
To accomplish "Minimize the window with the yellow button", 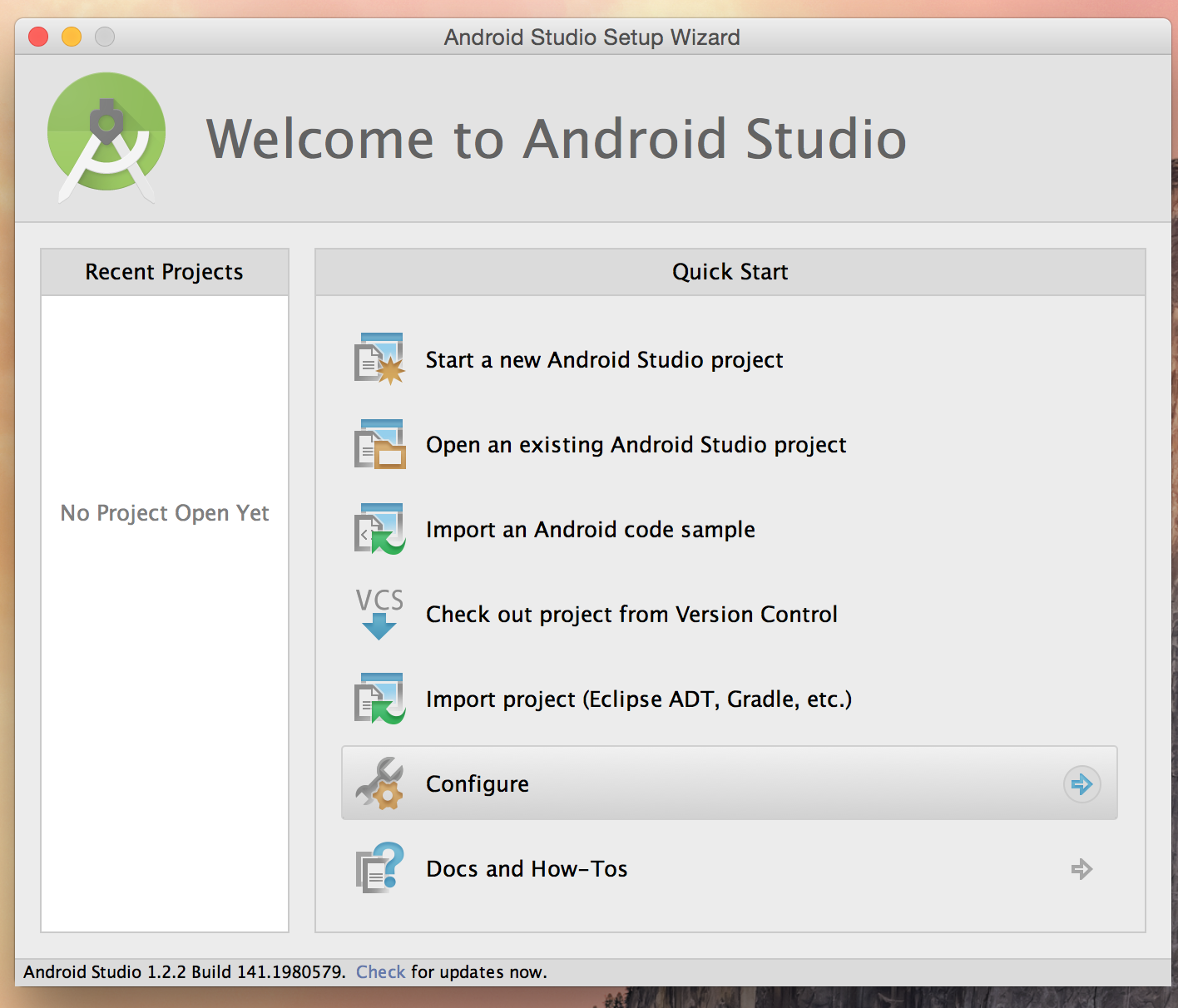I will [x=72, y=37].
